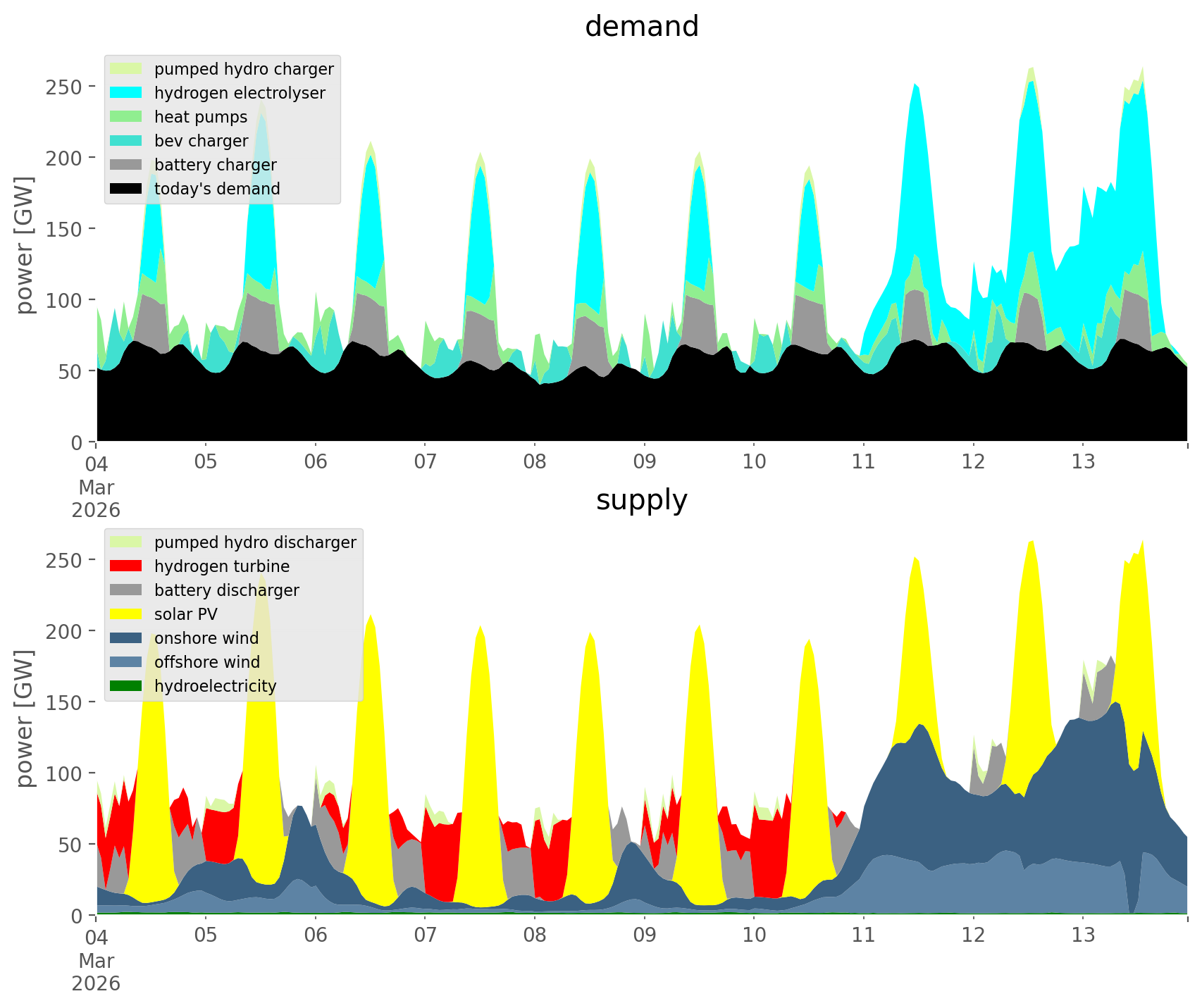Click the battery discharger legend label
This screenshot has width=1202, height=1008.
226,590
